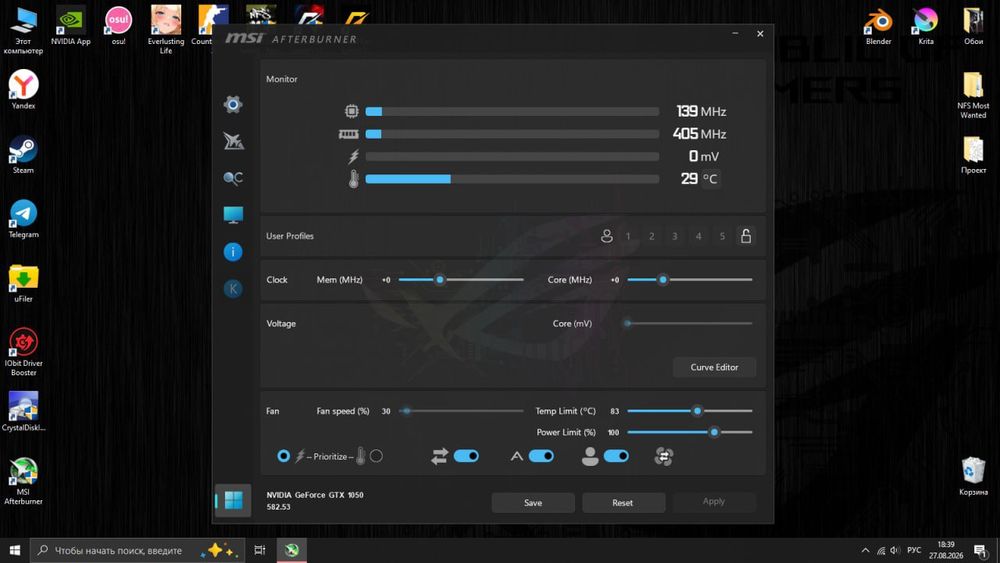Select temperature prioritize radio button

[376, 456]
